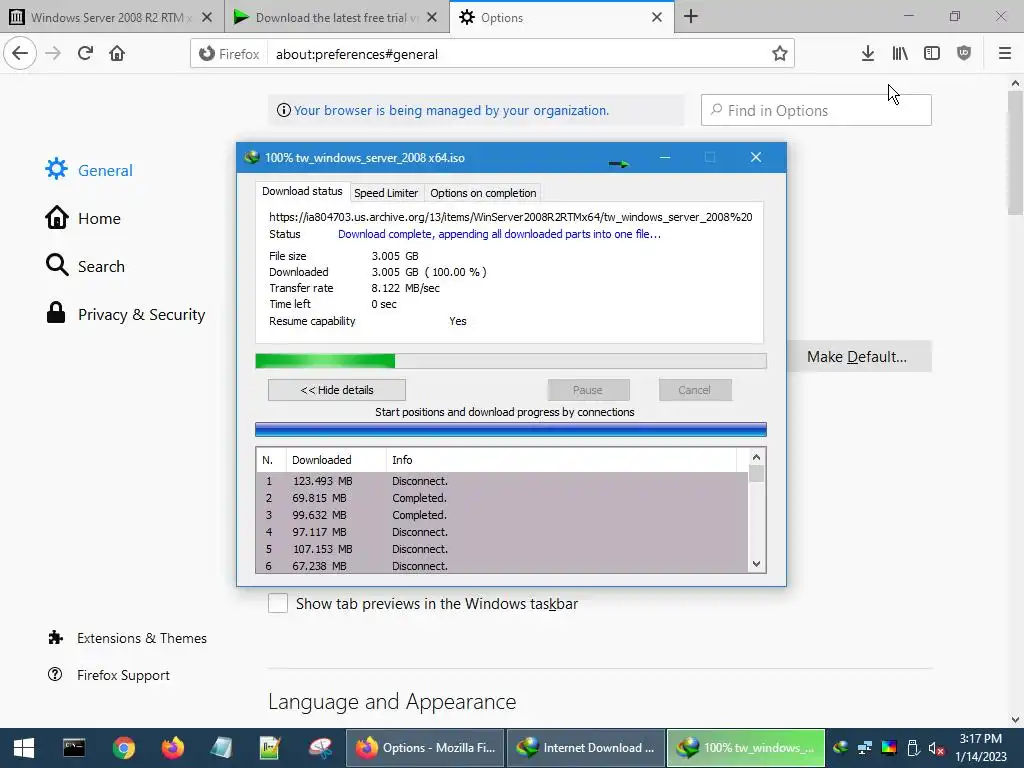The image size is (1024, 768).
Task: Launch Google Chrome from the taskbar
Action: click(123, 748)
